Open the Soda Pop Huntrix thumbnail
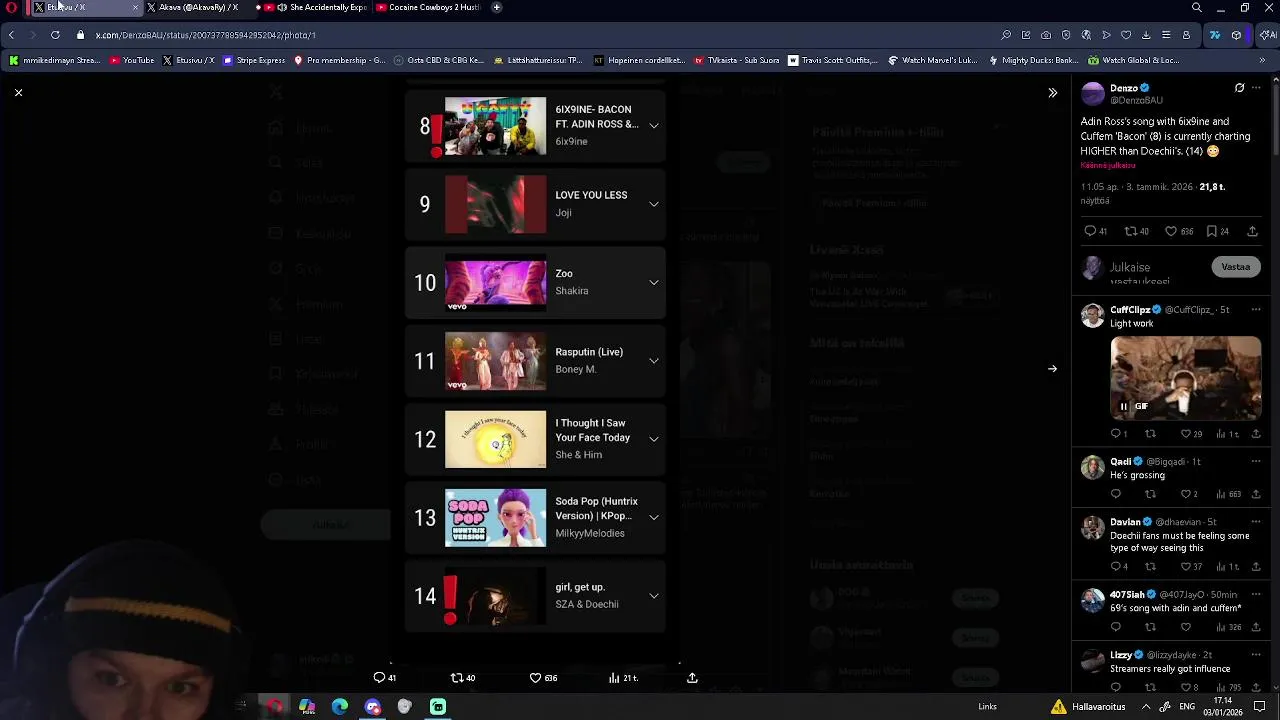Image resolution: width=1280 pixels, height=720 pixels. point(495,518)
